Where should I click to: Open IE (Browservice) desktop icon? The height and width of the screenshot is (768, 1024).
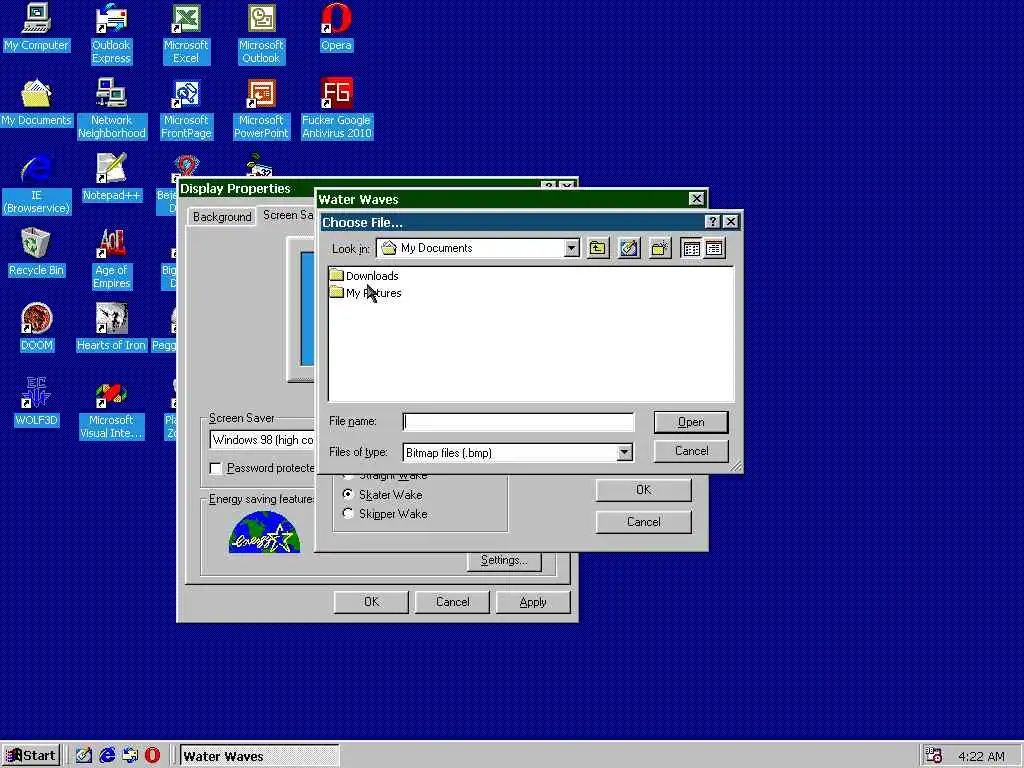(36, 184)
